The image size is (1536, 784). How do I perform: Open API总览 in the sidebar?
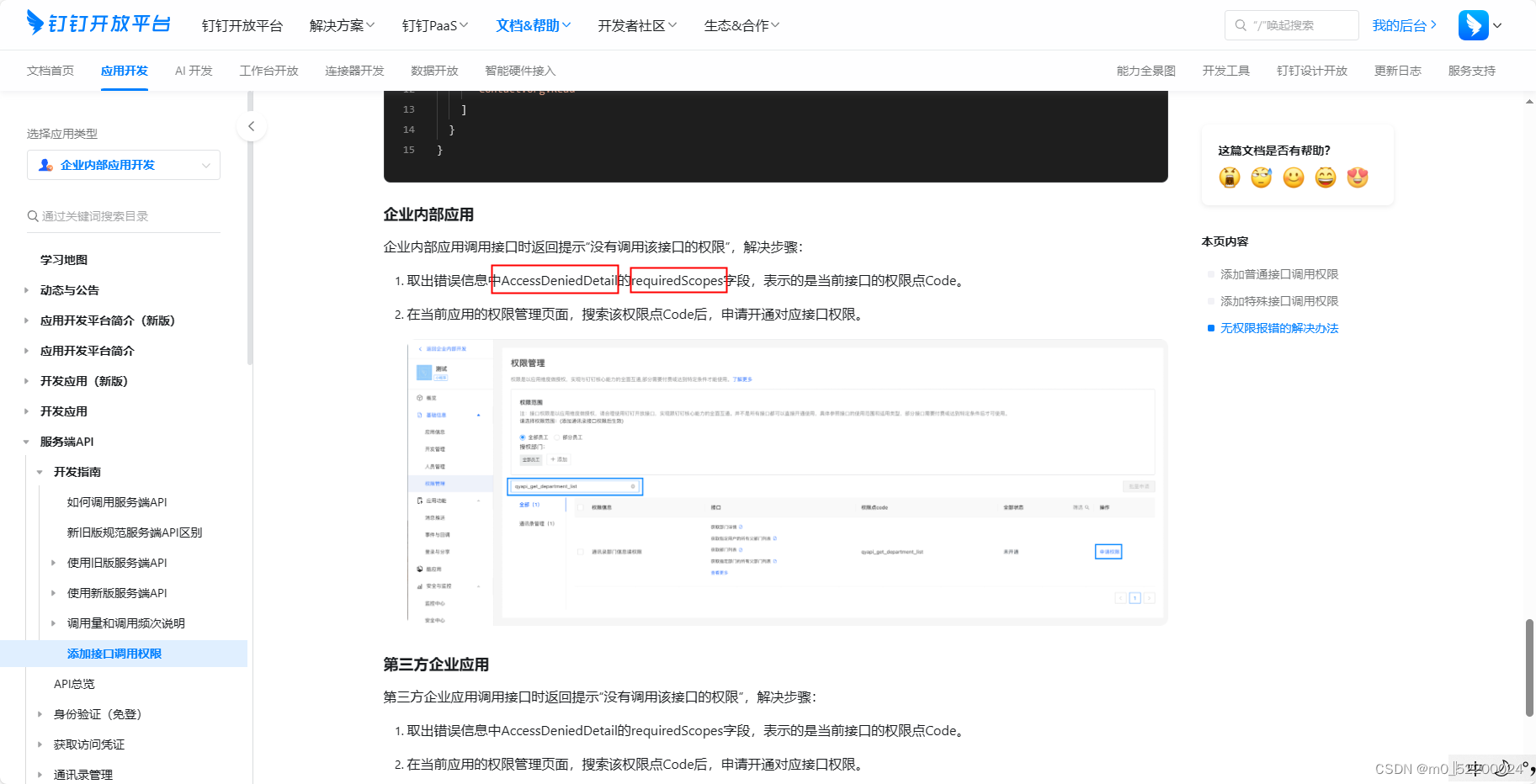pyautogui.click(x=74, y=684)
